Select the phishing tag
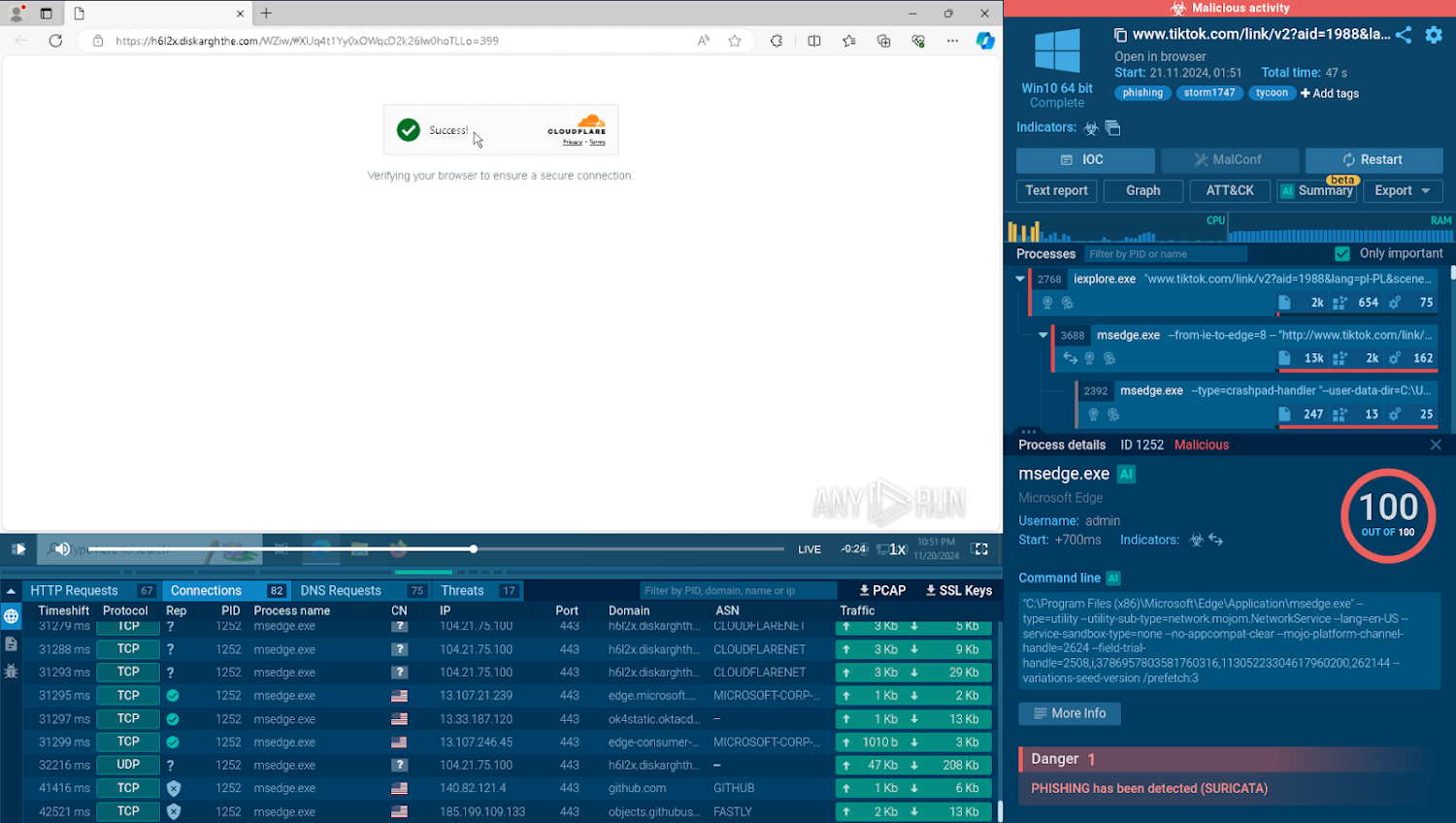This screenshot has height=823, width=1456. 1142,93
